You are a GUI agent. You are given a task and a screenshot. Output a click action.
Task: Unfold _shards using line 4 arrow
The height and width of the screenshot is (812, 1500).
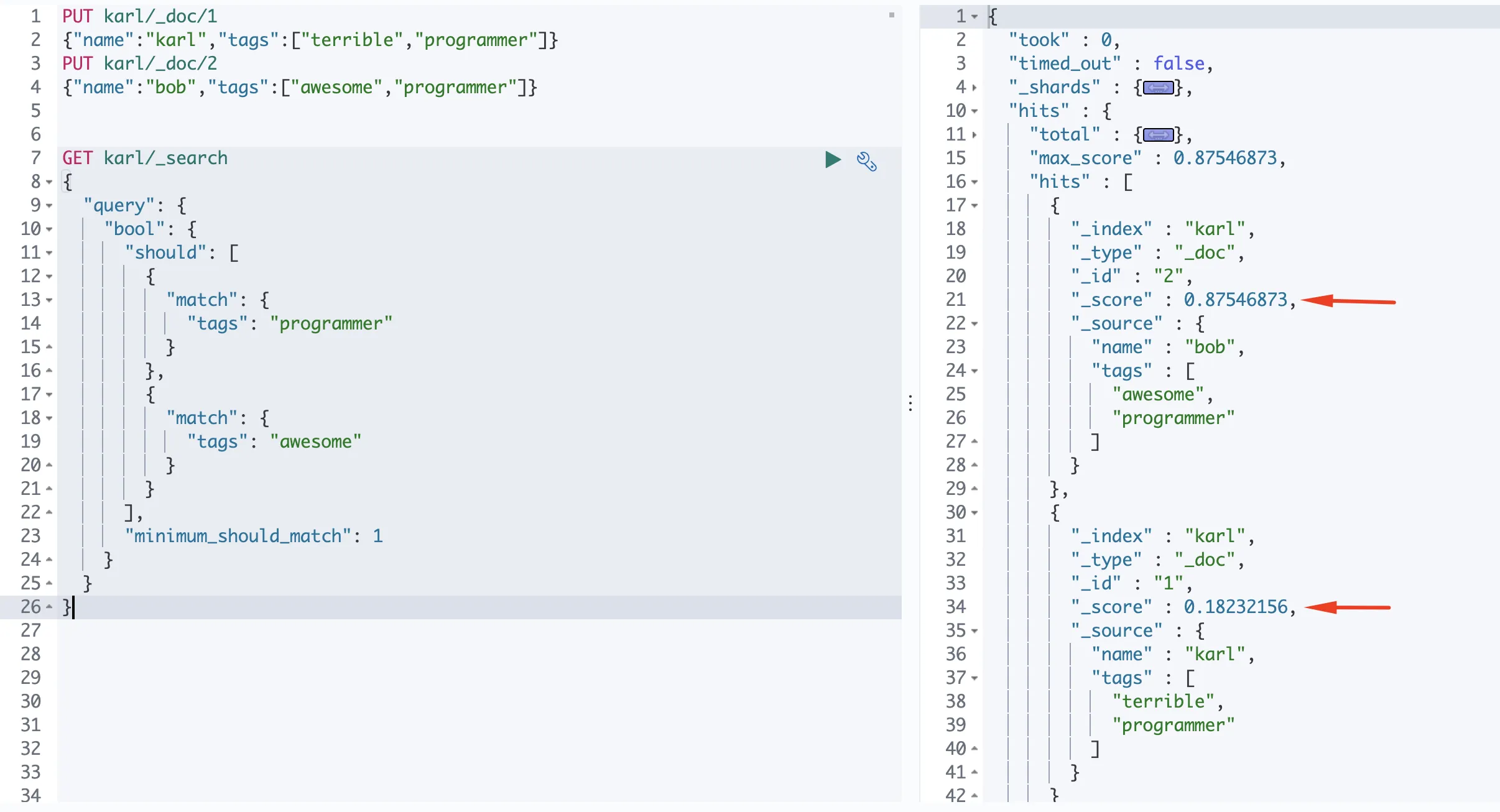[975, 88]
